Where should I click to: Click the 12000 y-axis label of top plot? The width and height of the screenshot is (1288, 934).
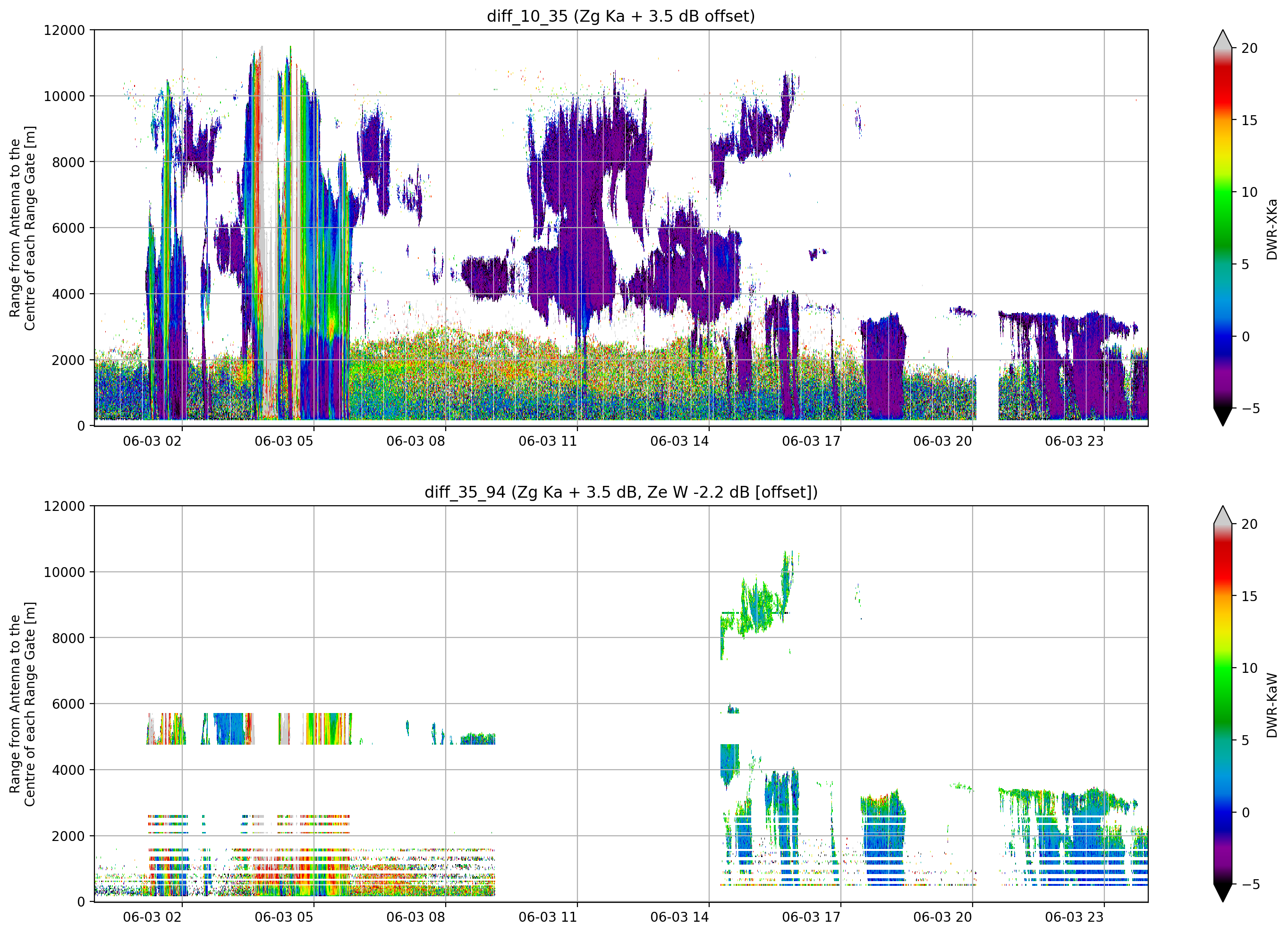point(64,30)
